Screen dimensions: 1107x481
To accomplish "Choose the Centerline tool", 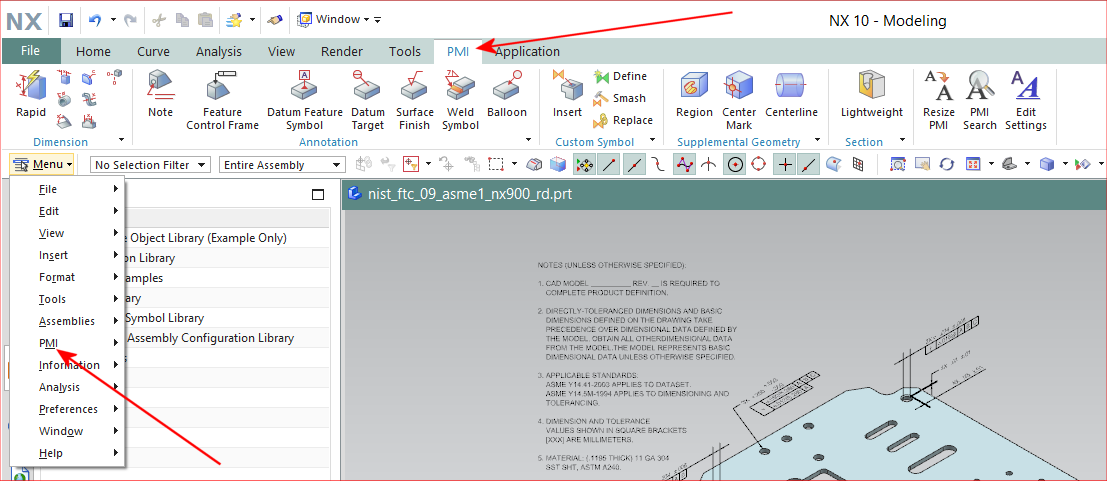I will [791, 94].
